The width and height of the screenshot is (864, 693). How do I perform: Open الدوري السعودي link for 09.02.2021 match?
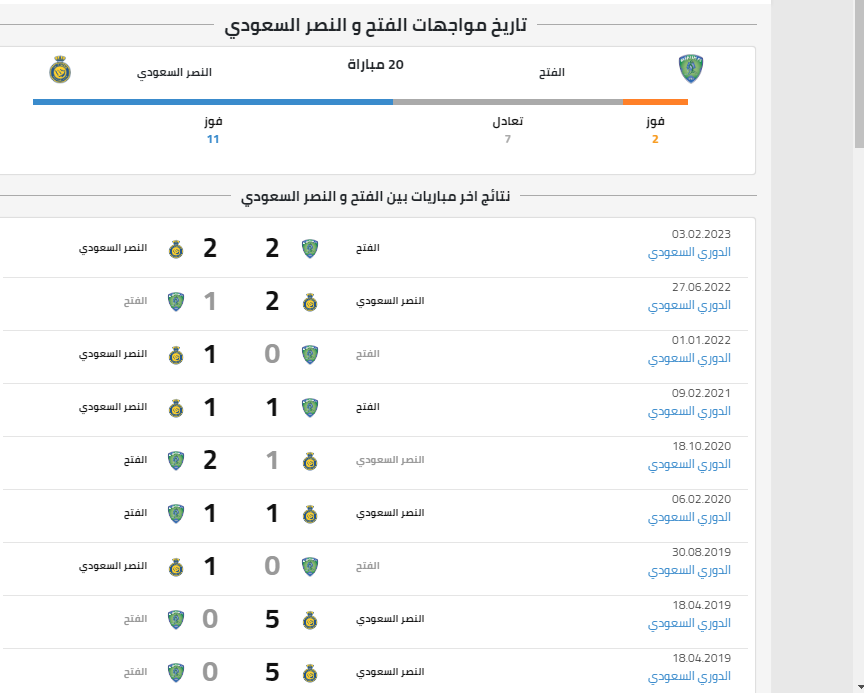click(689, 411)
